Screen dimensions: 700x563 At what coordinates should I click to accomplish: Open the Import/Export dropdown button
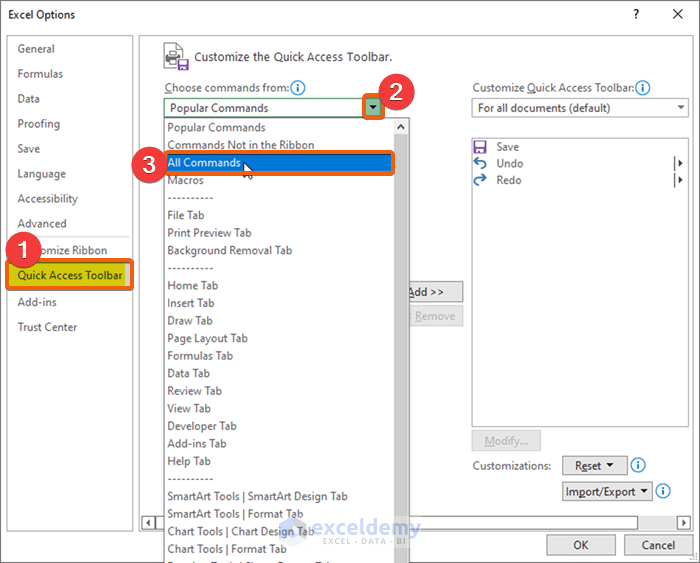pyautogui.click(x=607, y=492)
